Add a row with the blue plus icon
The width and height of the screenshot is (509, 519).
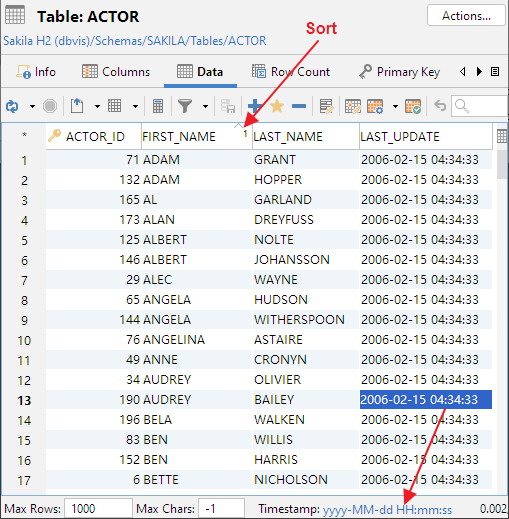coord(255,106)
